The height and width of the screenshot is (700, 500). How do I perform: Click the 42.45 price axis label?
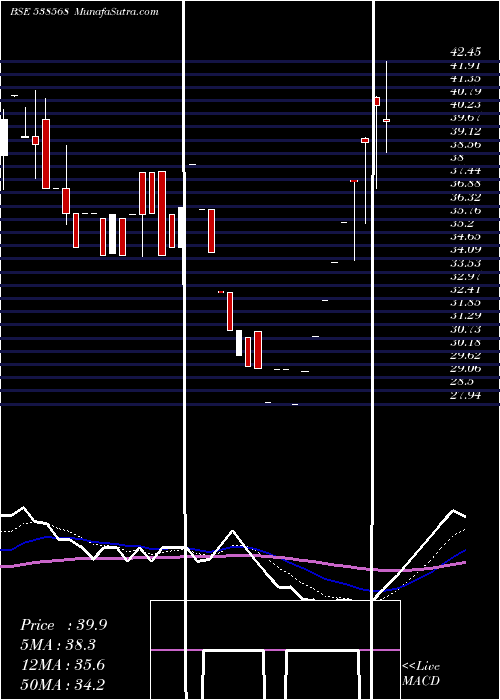(x=466, y=52)
